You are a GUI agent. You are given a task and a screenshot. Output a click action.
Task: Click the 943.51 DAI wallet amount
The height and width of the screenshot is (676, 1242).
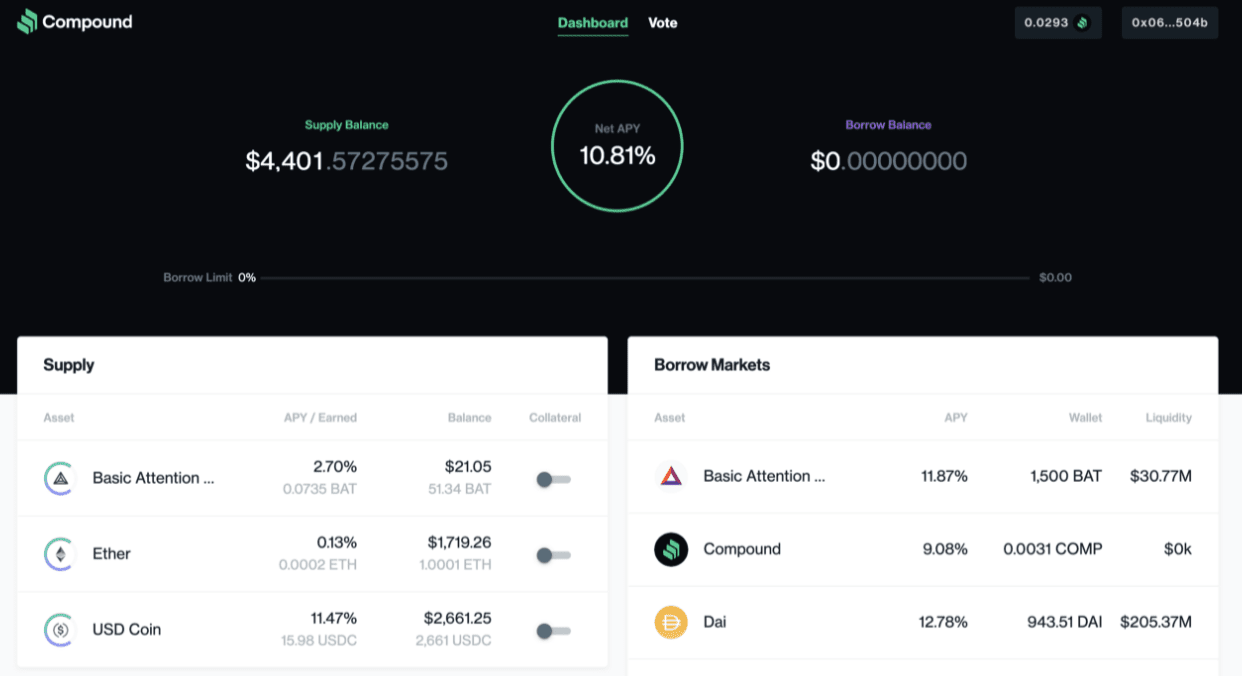1065,622
